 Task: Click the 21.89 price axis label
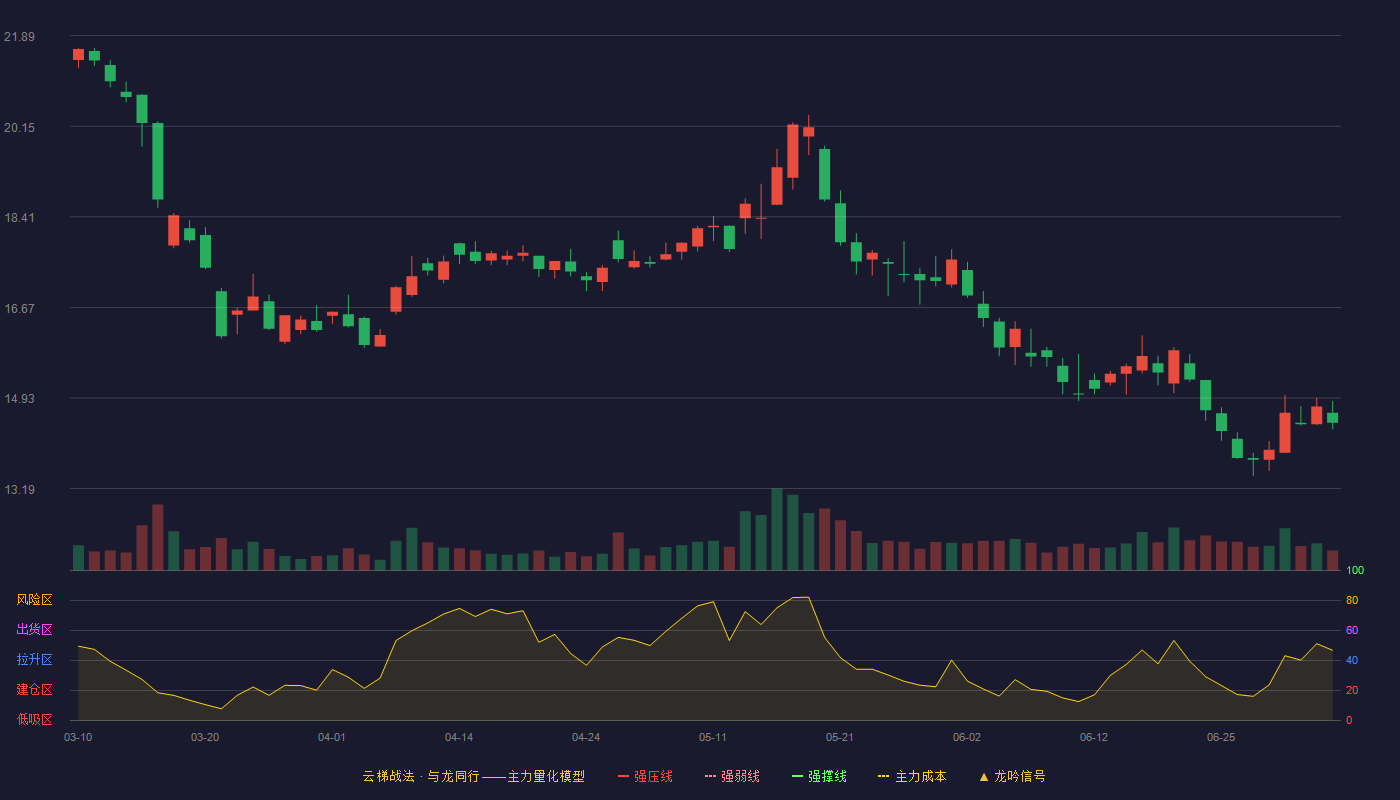coord(19,37)
